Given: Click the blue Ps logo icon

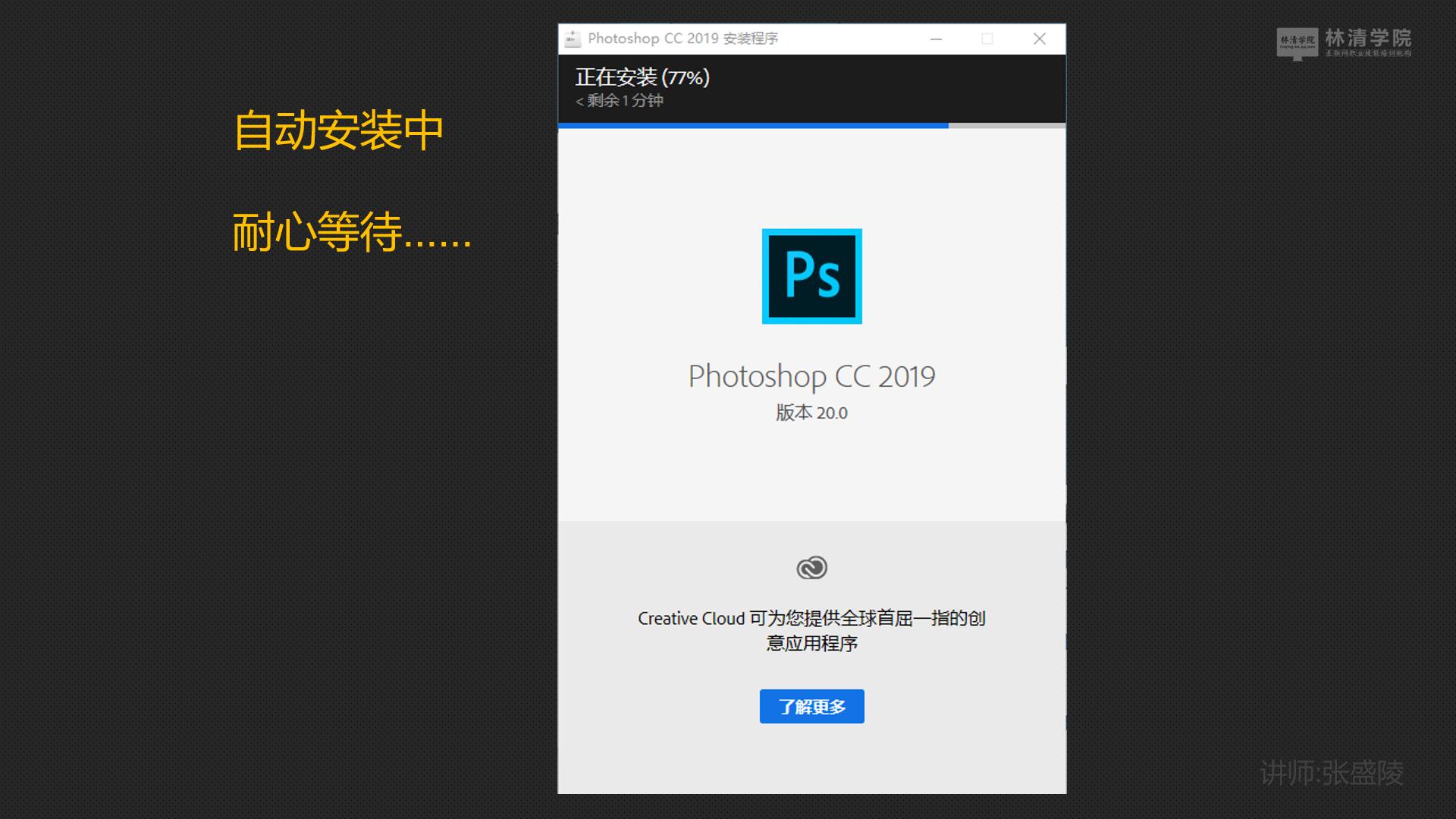Looking at the screenshot, I should point(811,277).
